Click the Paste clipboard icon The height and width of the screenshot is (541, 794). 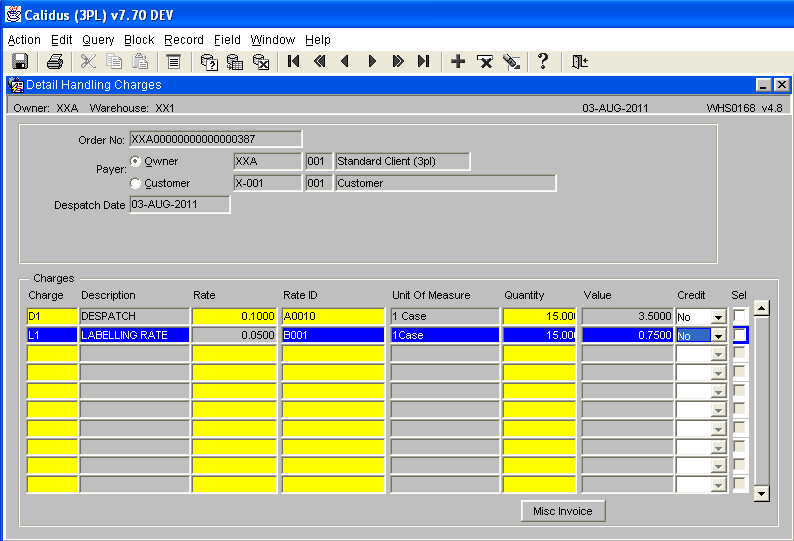point(140,62)
